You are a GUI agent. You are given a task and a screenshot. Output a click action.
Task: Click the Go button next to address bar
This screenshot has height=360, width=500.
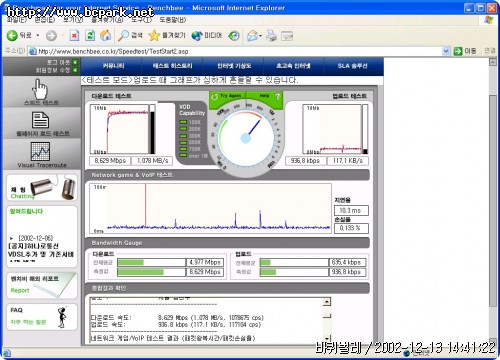[465, 51]
